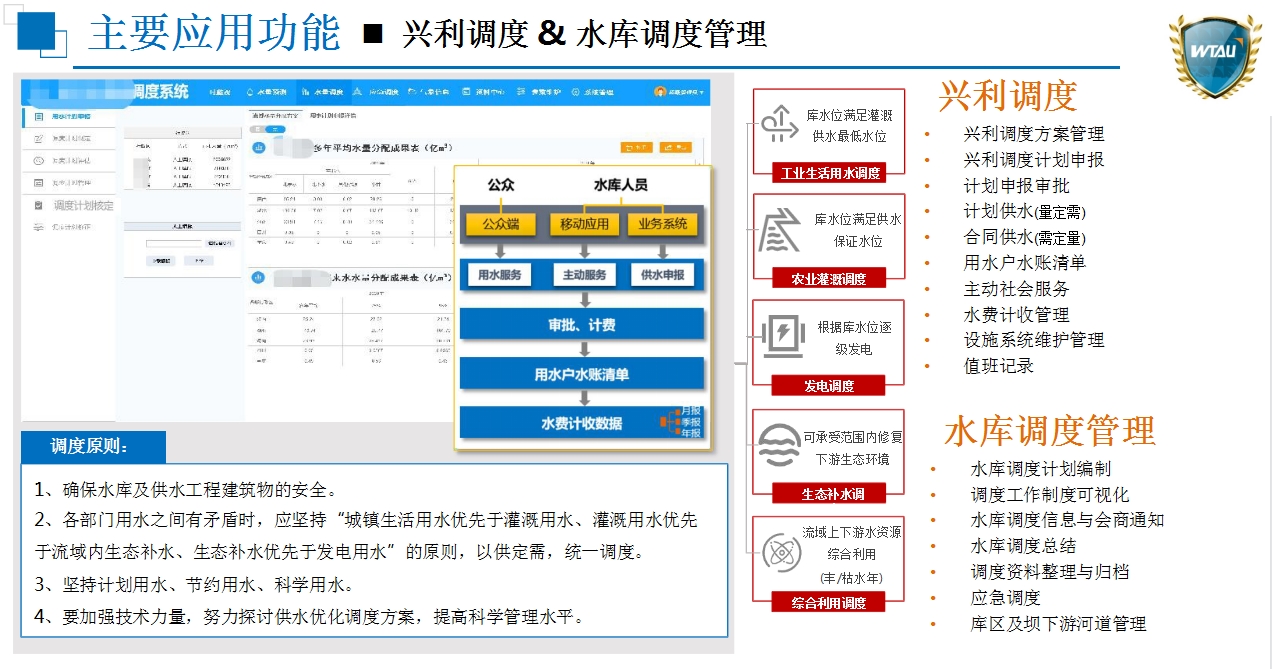Open the 用水计划申报详情 sub-tab
Viewport: 1272px width, 669px height.
[332, 114]
